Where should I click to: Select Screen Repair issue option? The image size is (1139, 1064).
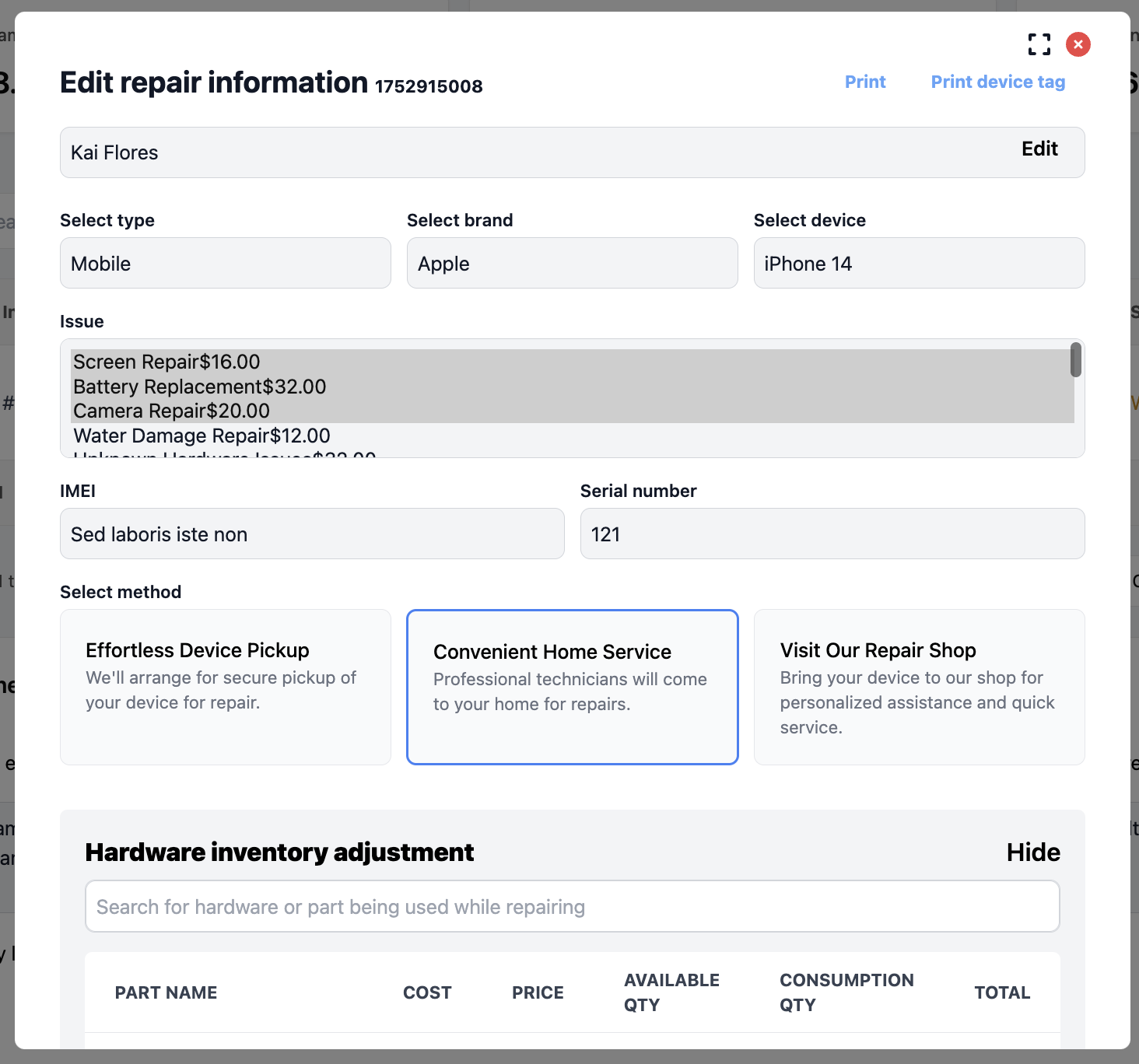point(166,362)
